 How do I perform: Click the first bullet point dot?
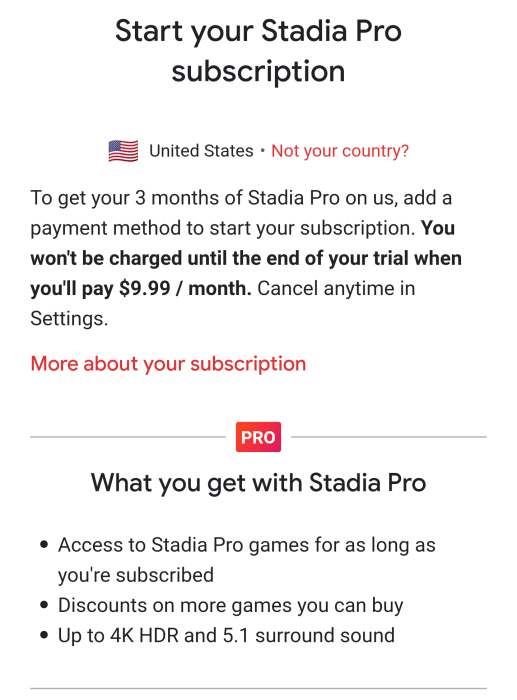pos(44,545)
